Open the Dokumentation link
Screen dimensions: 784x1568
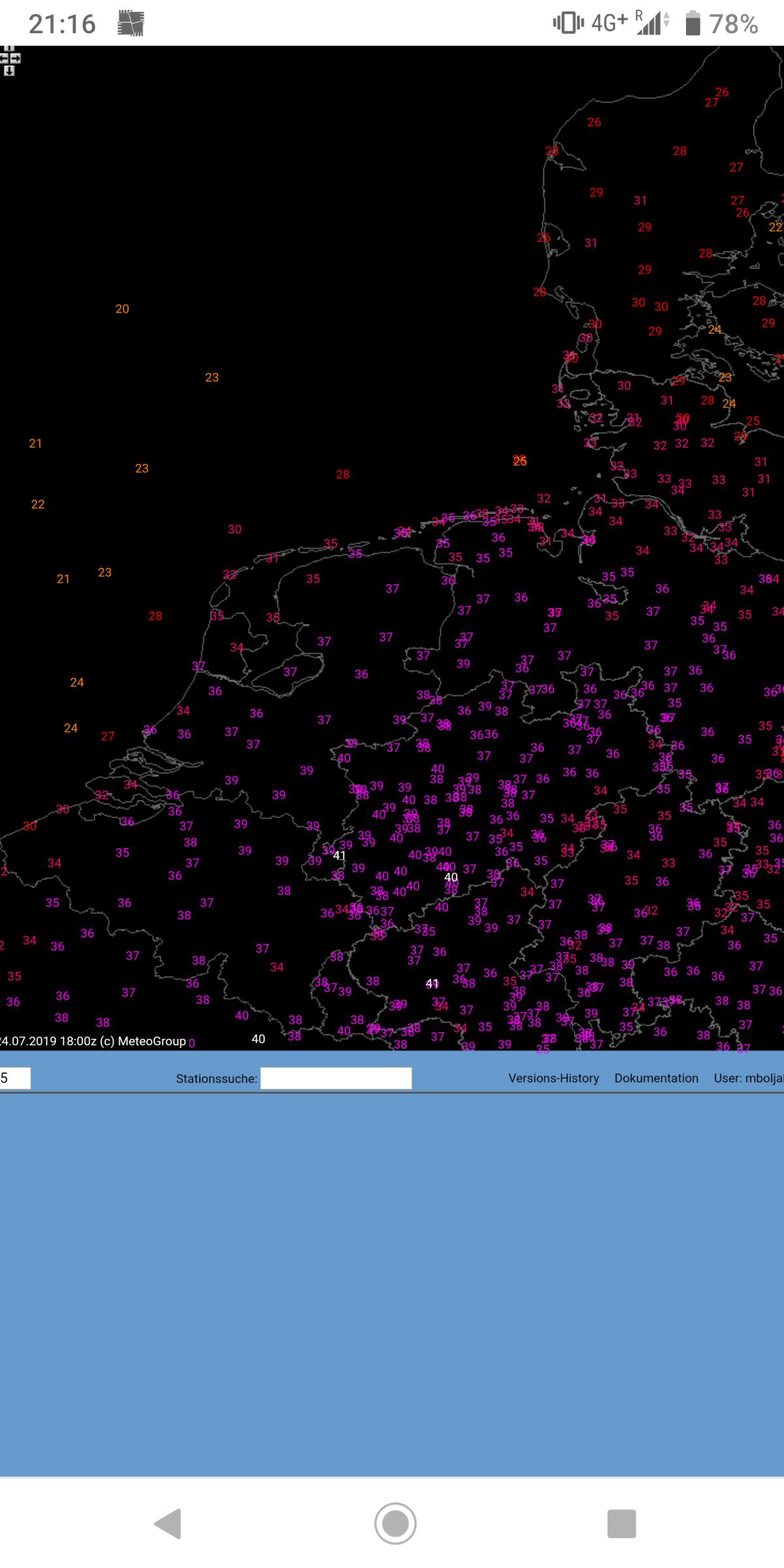pos(656,1078)
